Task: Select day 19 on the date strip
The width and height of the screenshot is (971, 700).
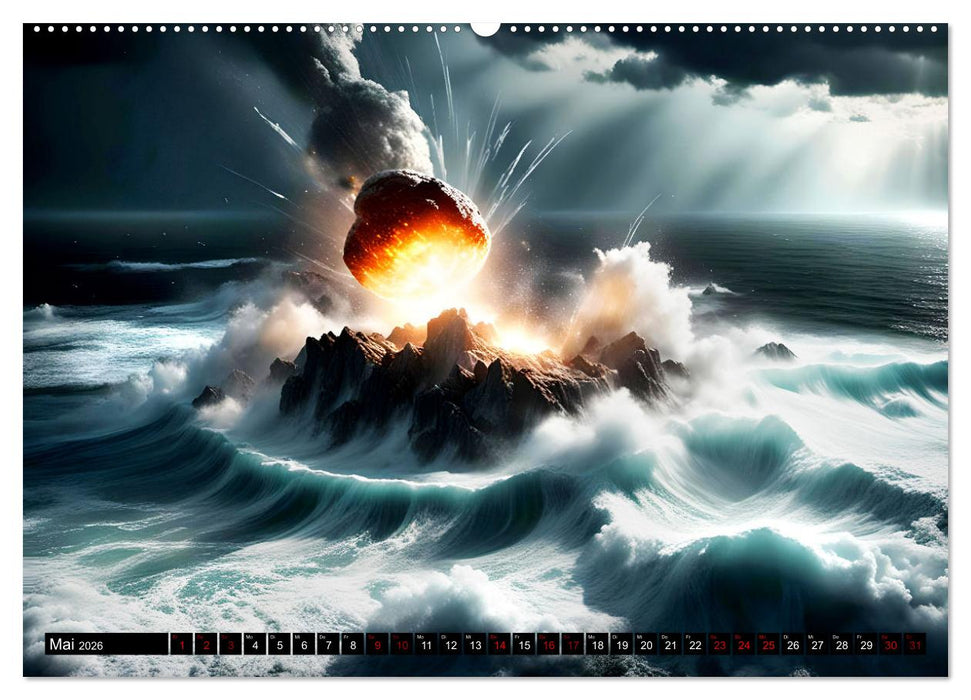Action: click(x=622, y=645)
